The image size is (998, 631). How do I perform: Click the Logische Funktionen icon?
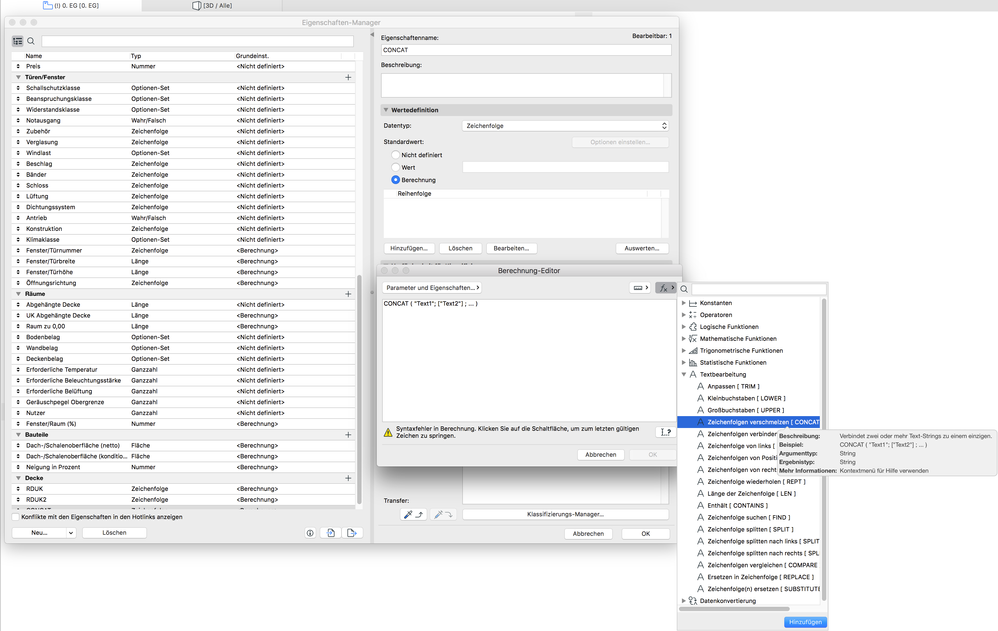[693, 327]
